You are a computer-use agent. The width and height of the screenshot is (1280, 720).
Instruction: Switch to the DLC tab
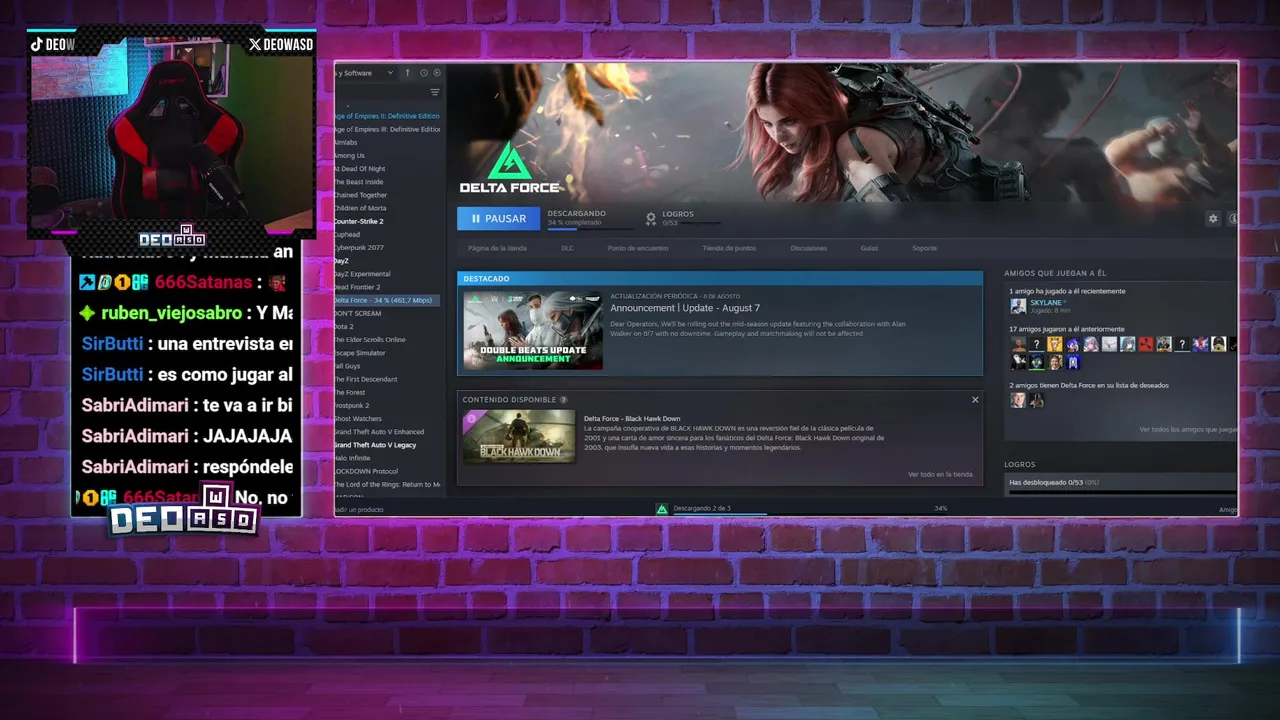(x=567, y=248)
